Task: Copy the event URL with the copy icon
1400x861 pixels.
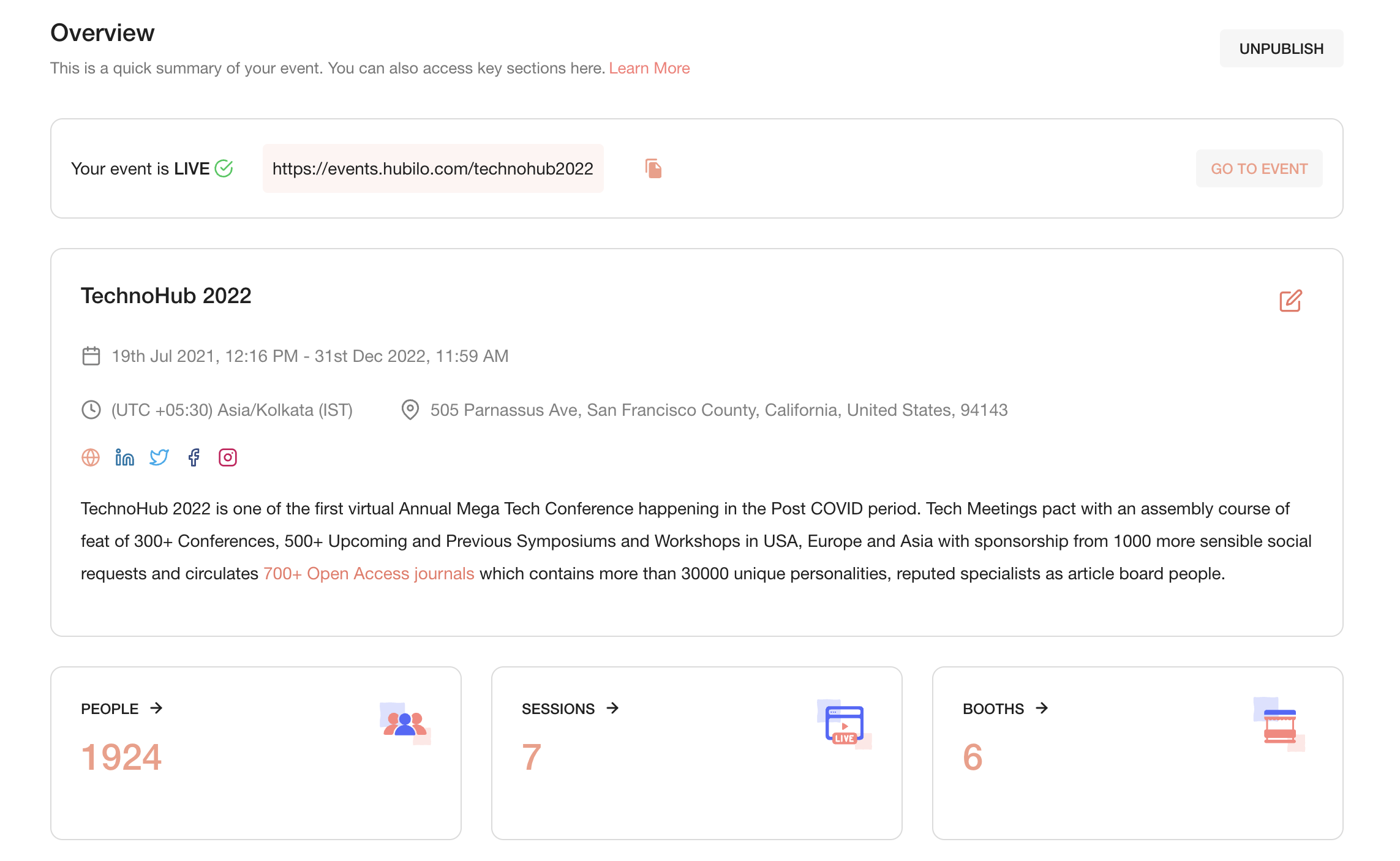Action: click(x=653, y=168)
